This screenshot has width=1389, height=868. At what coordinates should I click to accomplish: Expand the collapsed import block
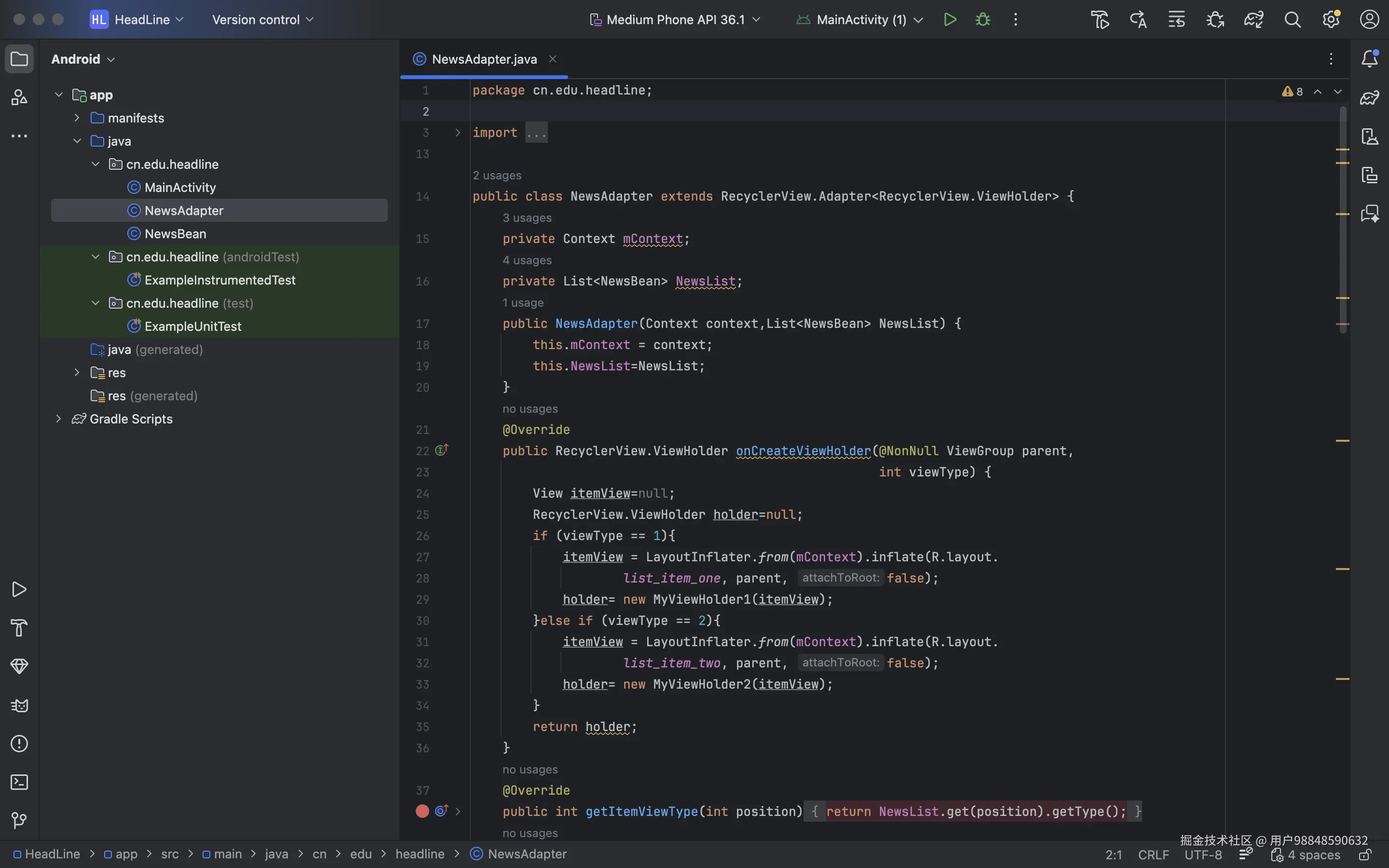coord(457,133)
